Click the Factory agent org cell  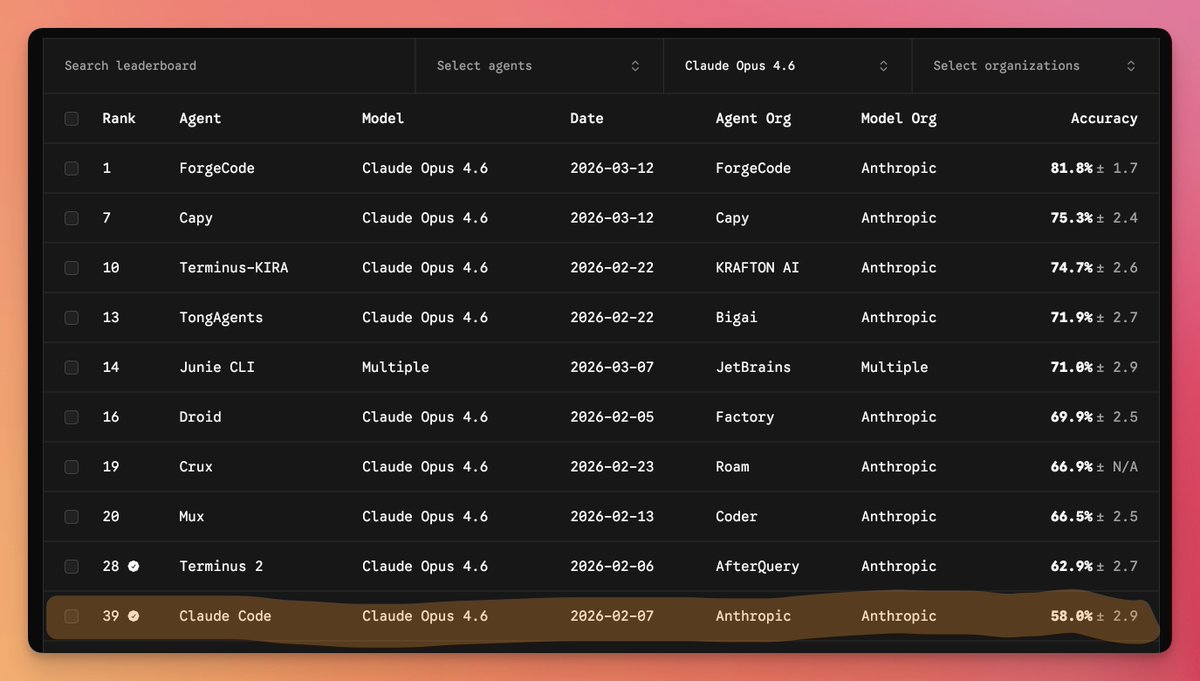tap(745, 417)
